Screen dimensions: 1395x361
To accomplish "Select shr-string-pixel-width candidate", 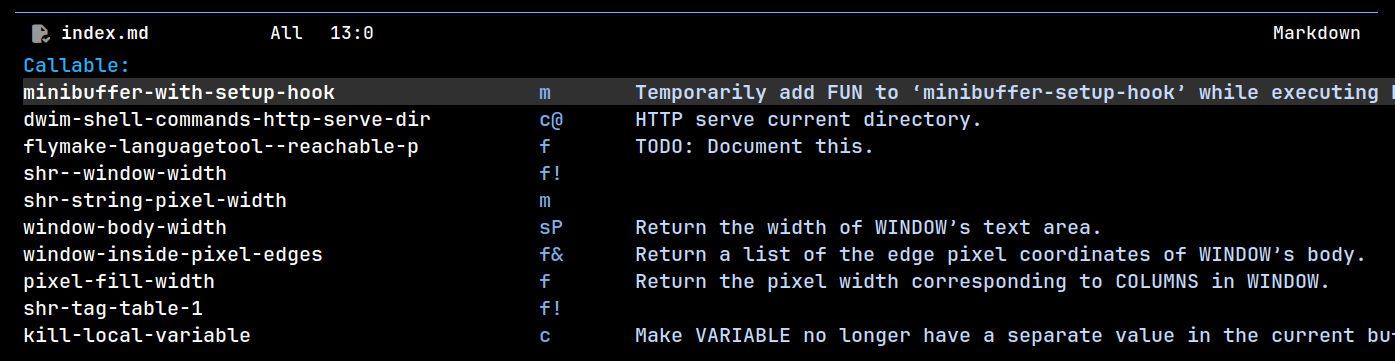I will (155, 201).
